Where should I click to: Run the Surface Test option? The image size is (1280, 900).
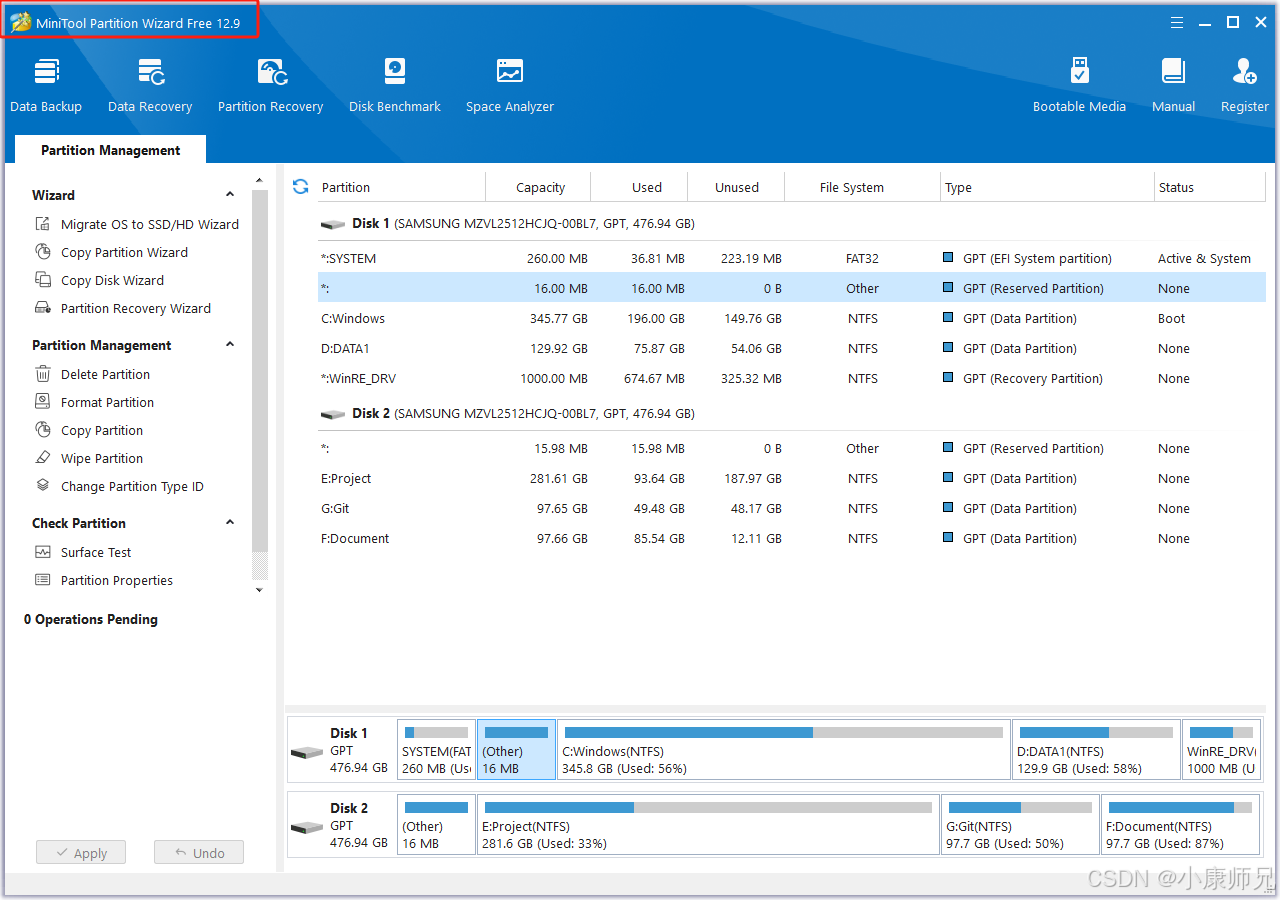tap(96, 552)
